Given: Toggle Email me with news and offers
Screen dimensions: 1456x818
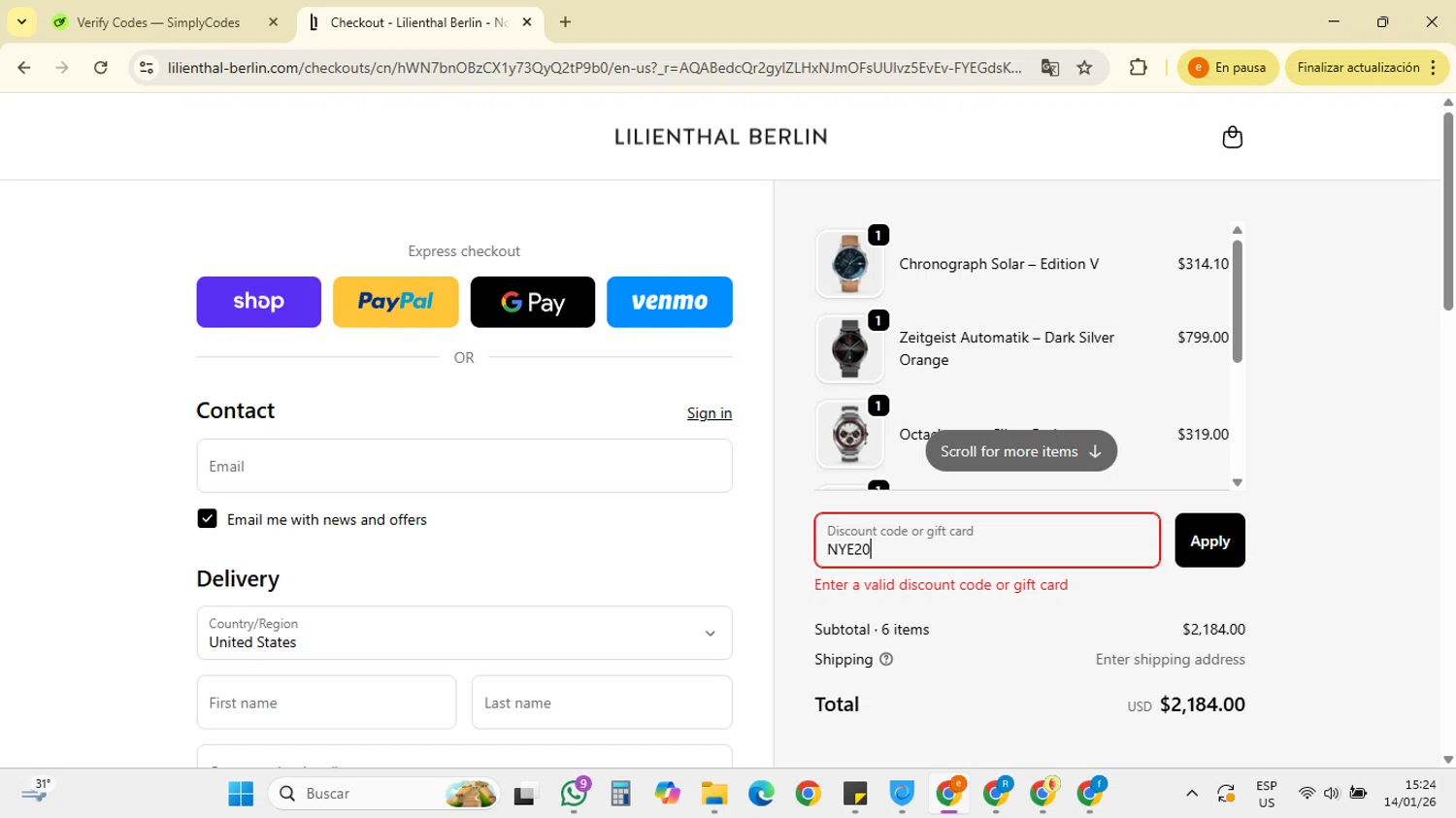Looking at the screenshot, I should tap(207, 519).
